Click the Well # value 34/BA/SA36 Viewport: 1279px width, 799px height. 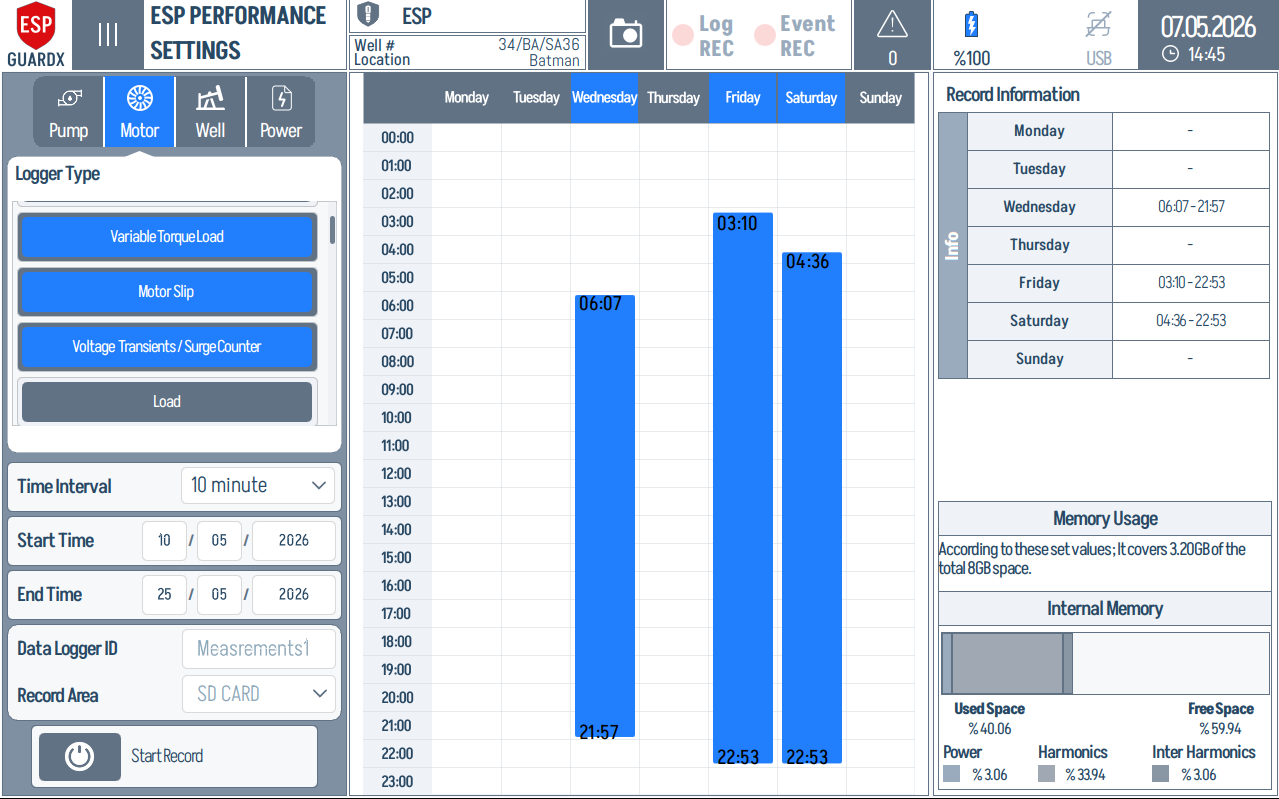point(539,45)
